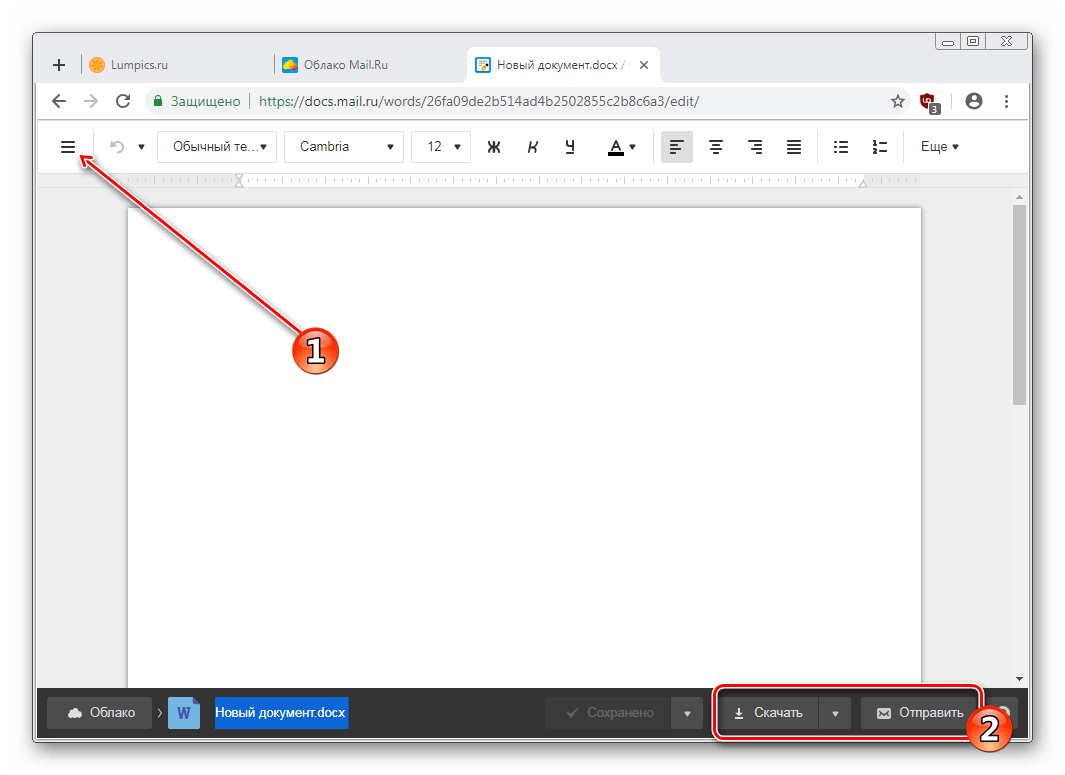This screenshot has width=1065, height=775.
Task: Expand the font size 12 dropdown
Action: pyautogui.click(x=441, y=147)
